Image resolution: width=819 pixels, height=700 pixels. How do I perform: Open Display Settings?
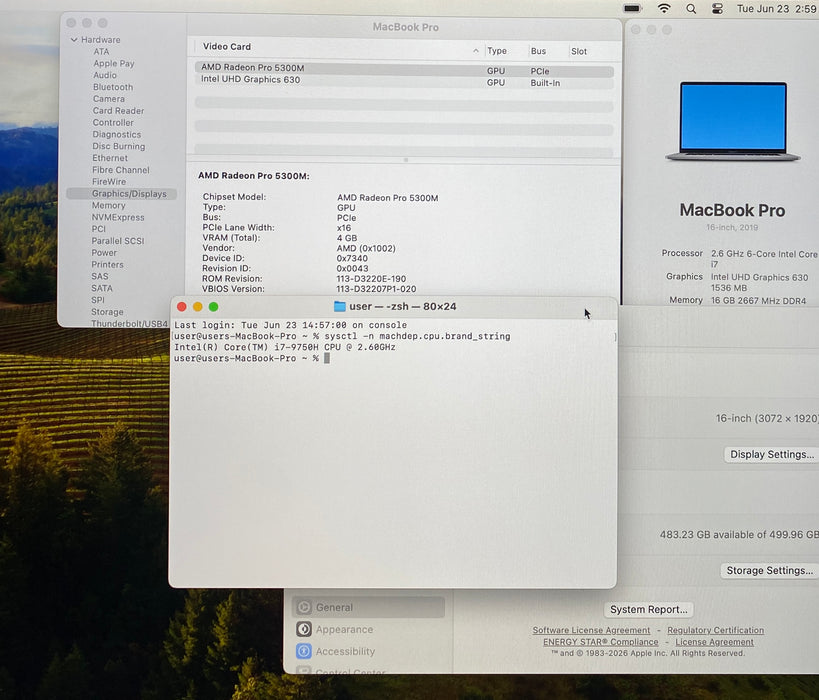(771, 454)
